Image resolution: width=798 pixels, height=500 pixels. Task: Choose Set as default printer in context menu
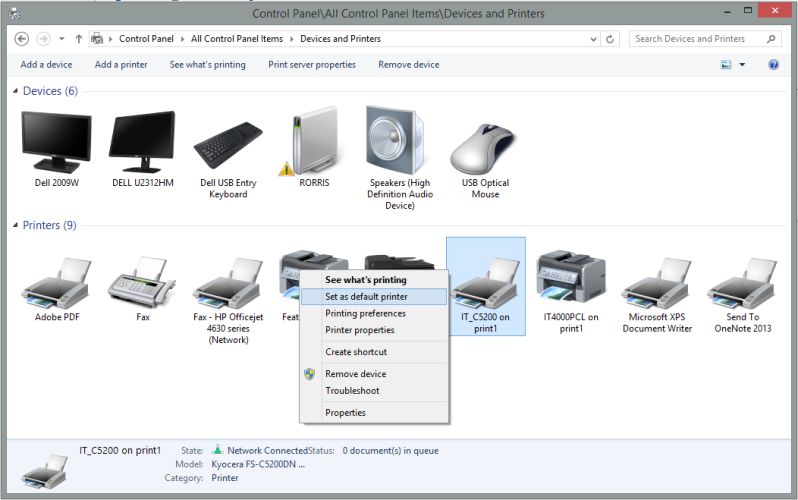pyautogui.click(x=365, y=297)
